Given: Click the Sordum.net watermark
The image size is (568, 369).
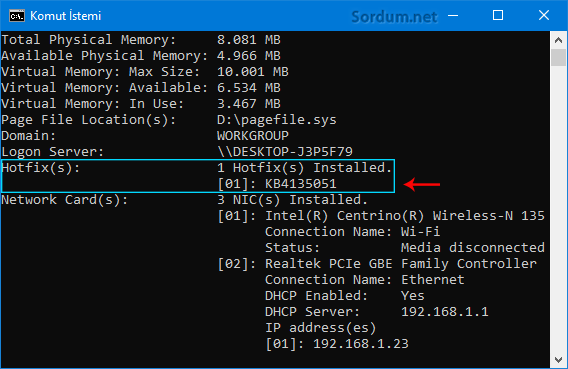Looking at the screenshot, I should [394, 17].
